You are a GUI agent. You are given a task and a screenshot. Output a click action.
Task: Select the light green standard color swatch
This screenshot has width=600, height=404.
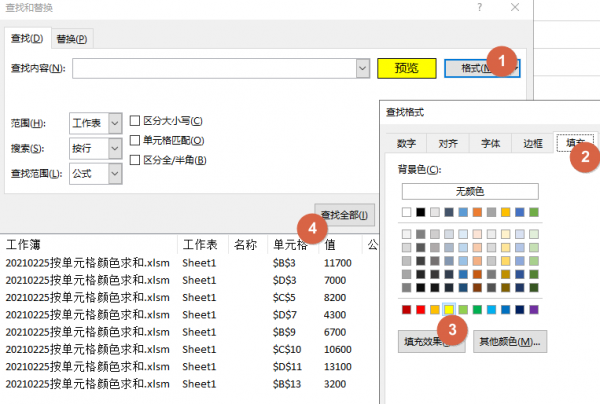[463, 309]
